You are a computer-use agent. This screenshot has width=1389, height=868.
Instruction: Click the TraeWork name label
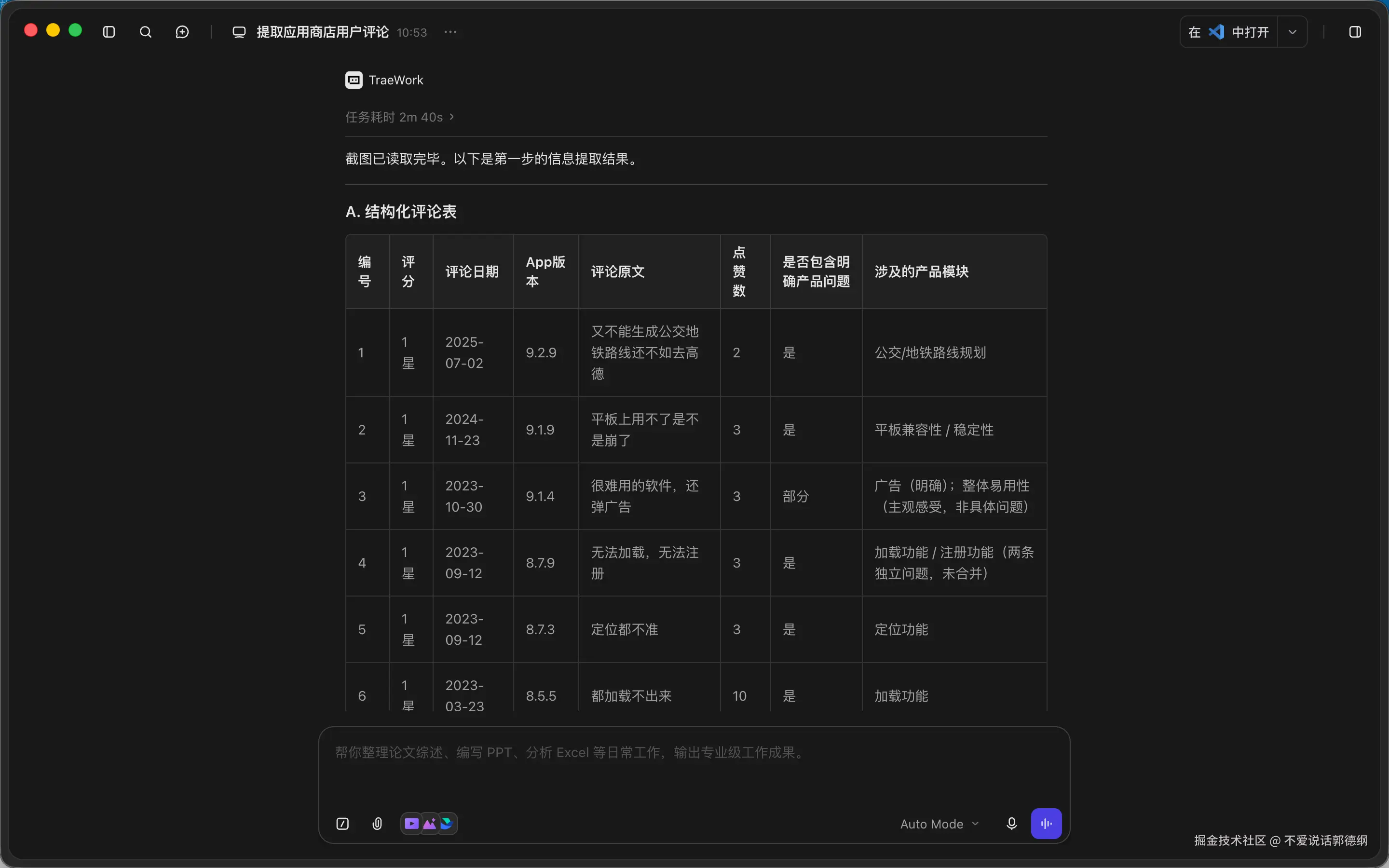[396, 80]
